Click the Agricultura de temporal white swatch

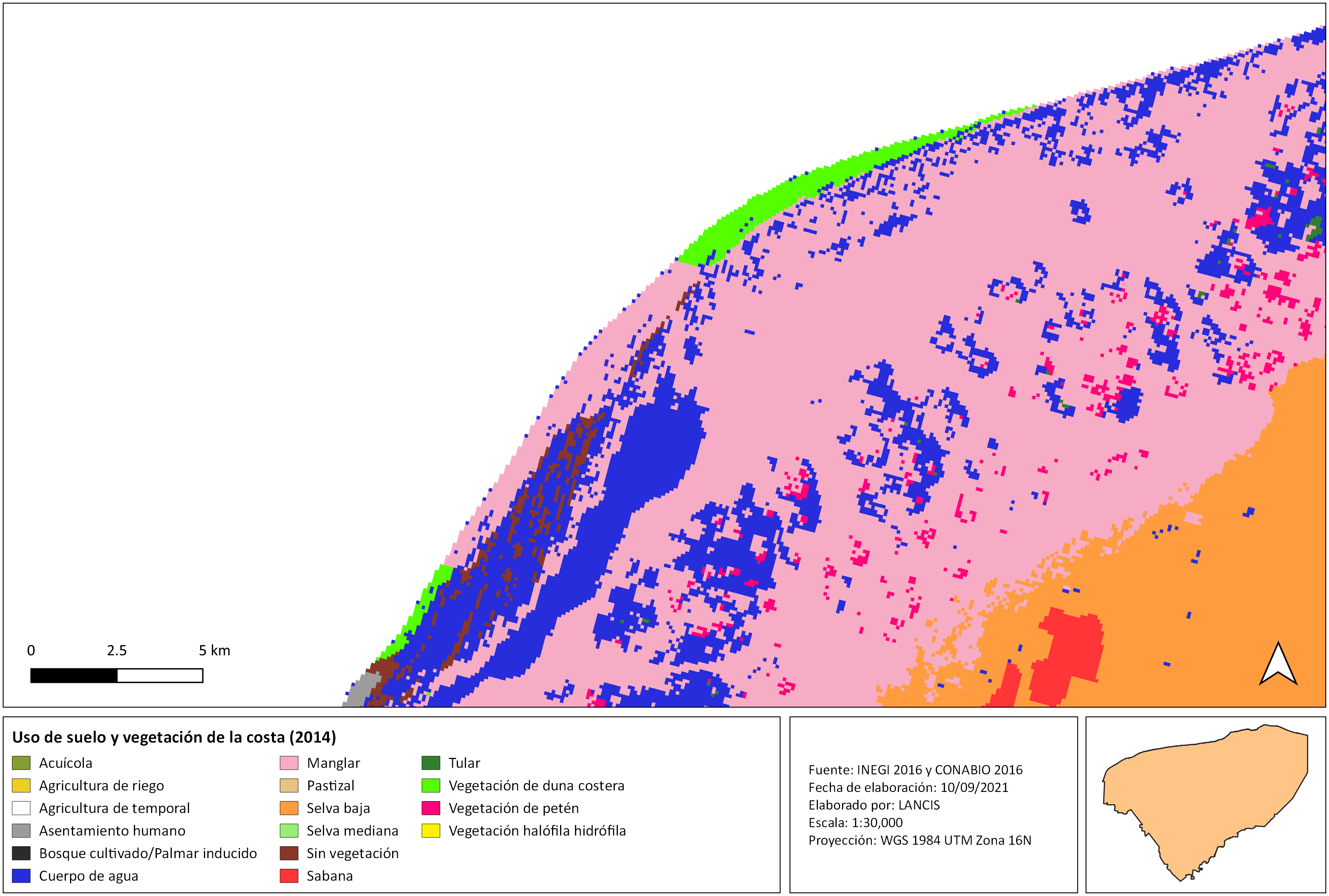(x=21, y=808)
